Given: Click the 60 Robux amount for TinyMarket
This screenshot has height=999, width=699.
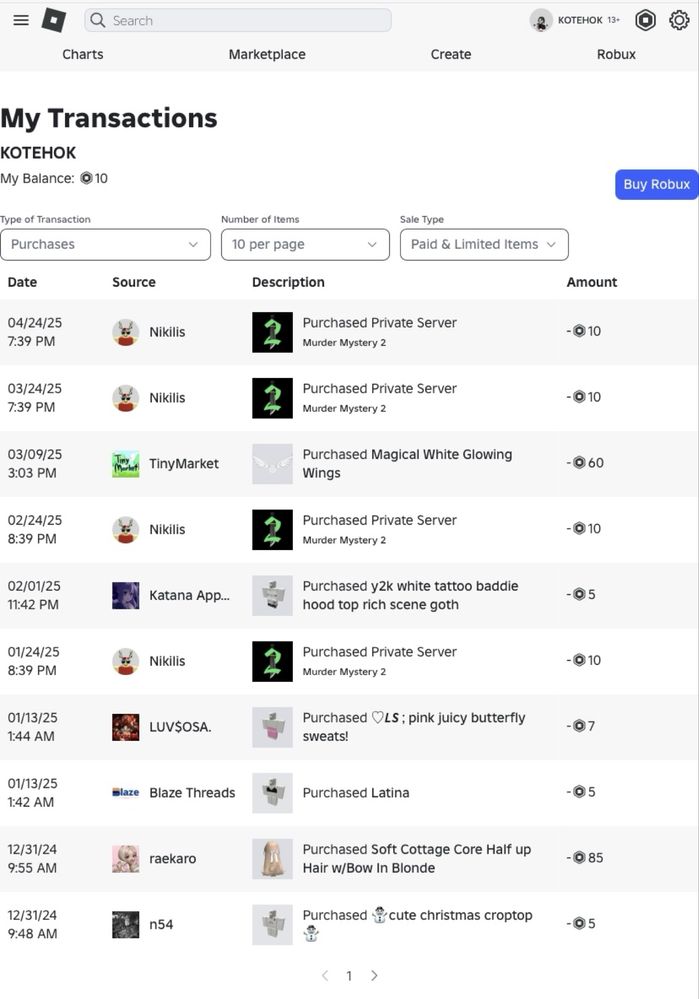Looking at the screenshot, I should tap(585, 463).
